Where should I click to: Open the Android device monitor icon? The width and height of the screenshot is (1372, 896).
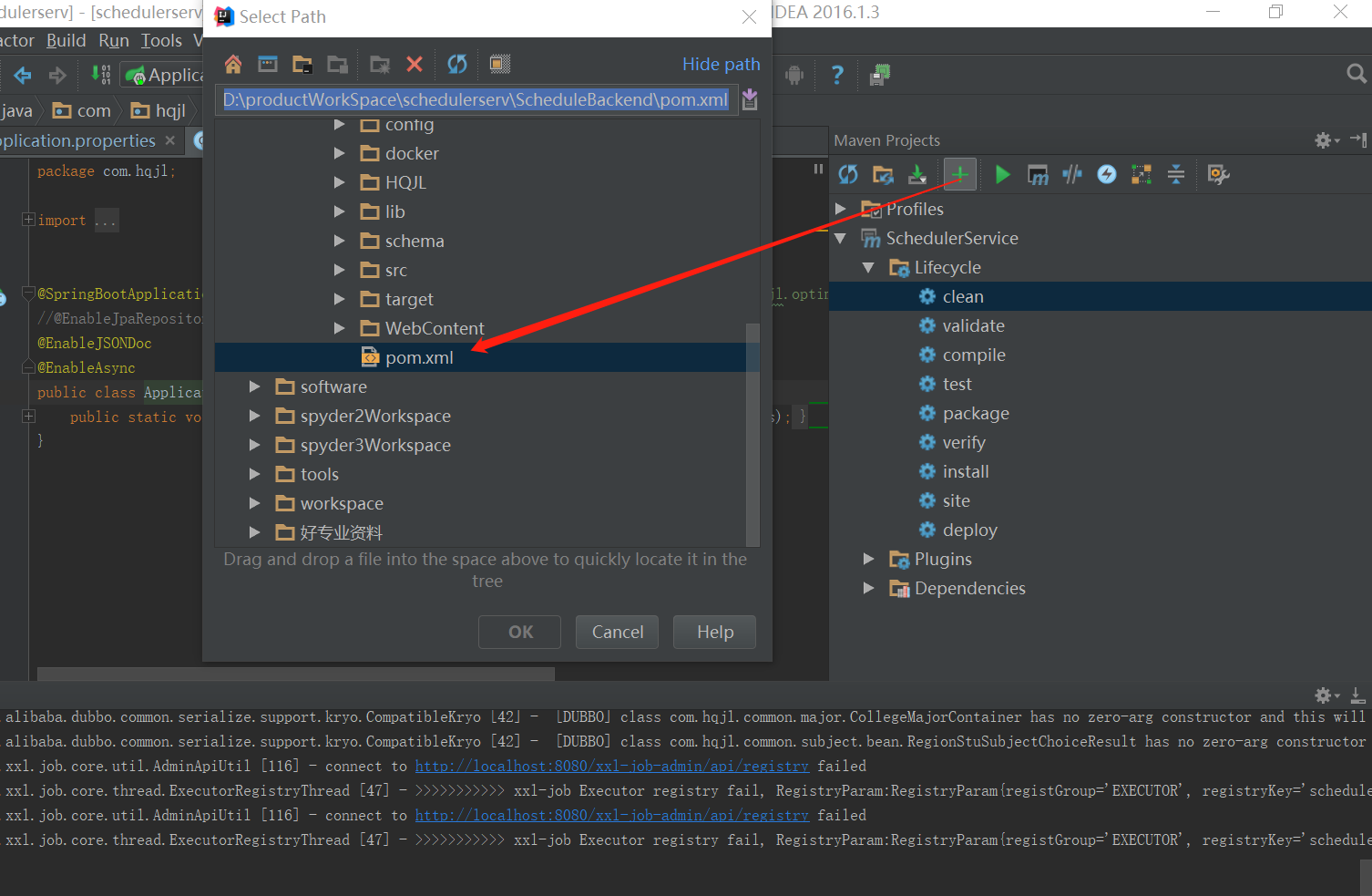795,75
